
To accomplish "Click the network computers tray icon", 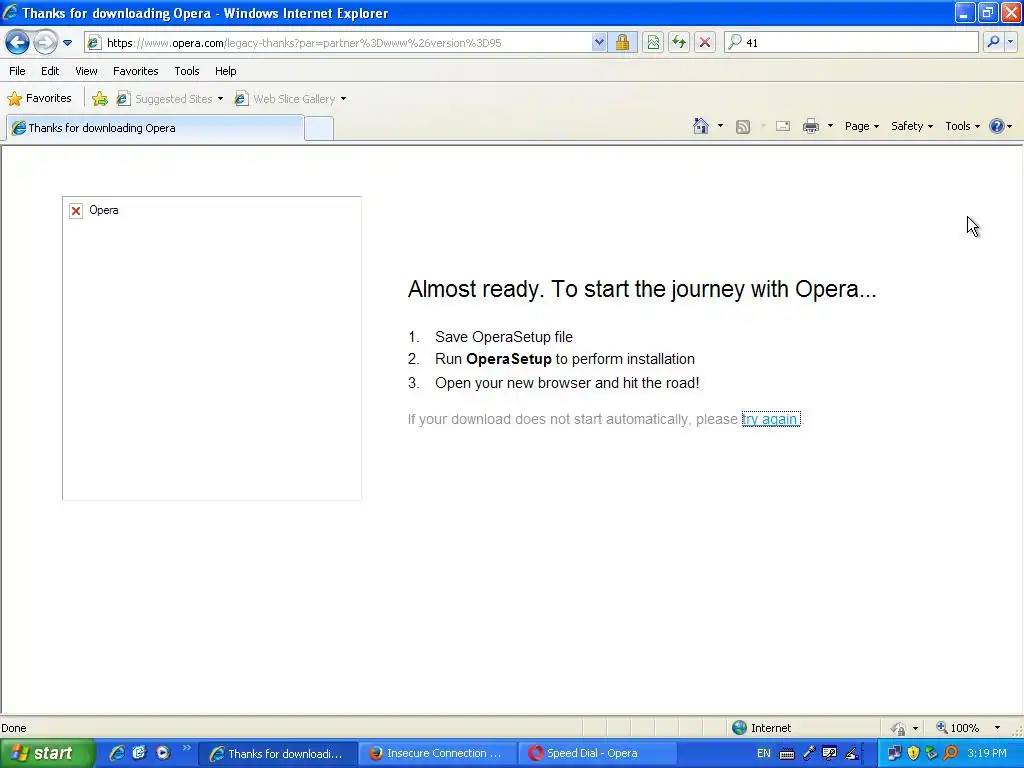I will point(894,753).
